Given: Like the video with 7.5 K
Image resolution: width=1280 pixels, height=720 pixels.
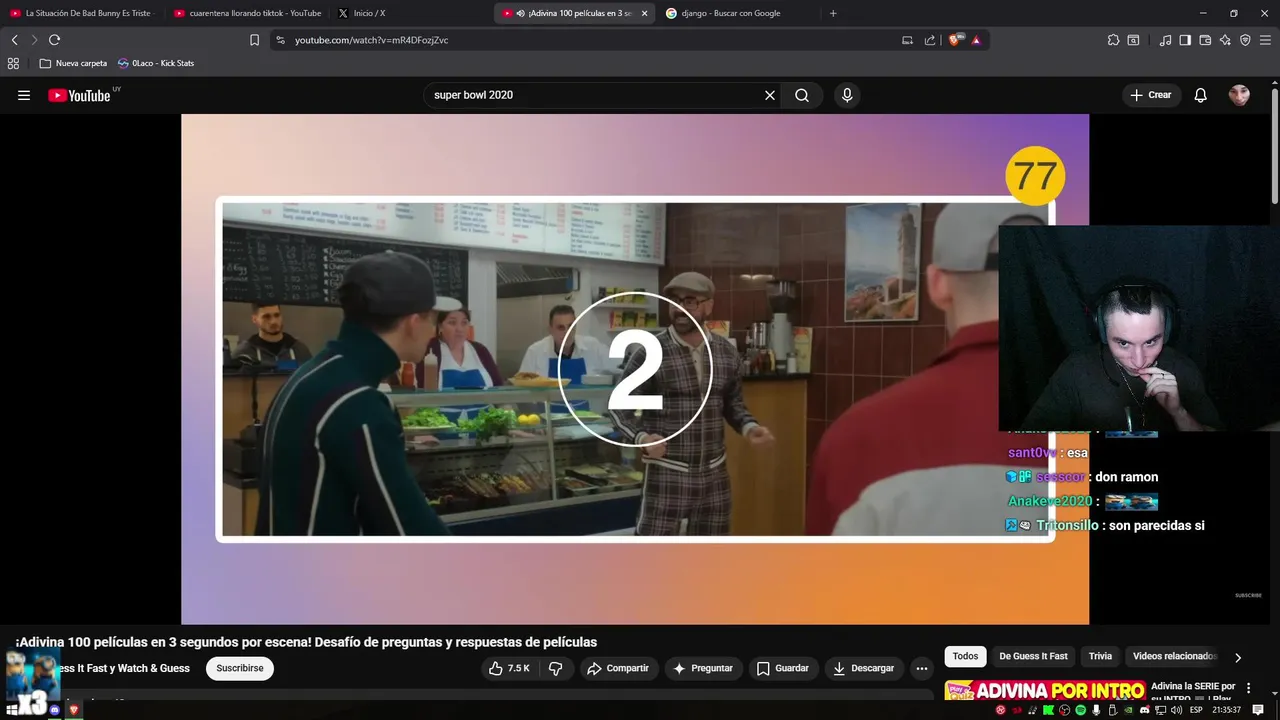Looking at the screenshot, I should [509, 668].
